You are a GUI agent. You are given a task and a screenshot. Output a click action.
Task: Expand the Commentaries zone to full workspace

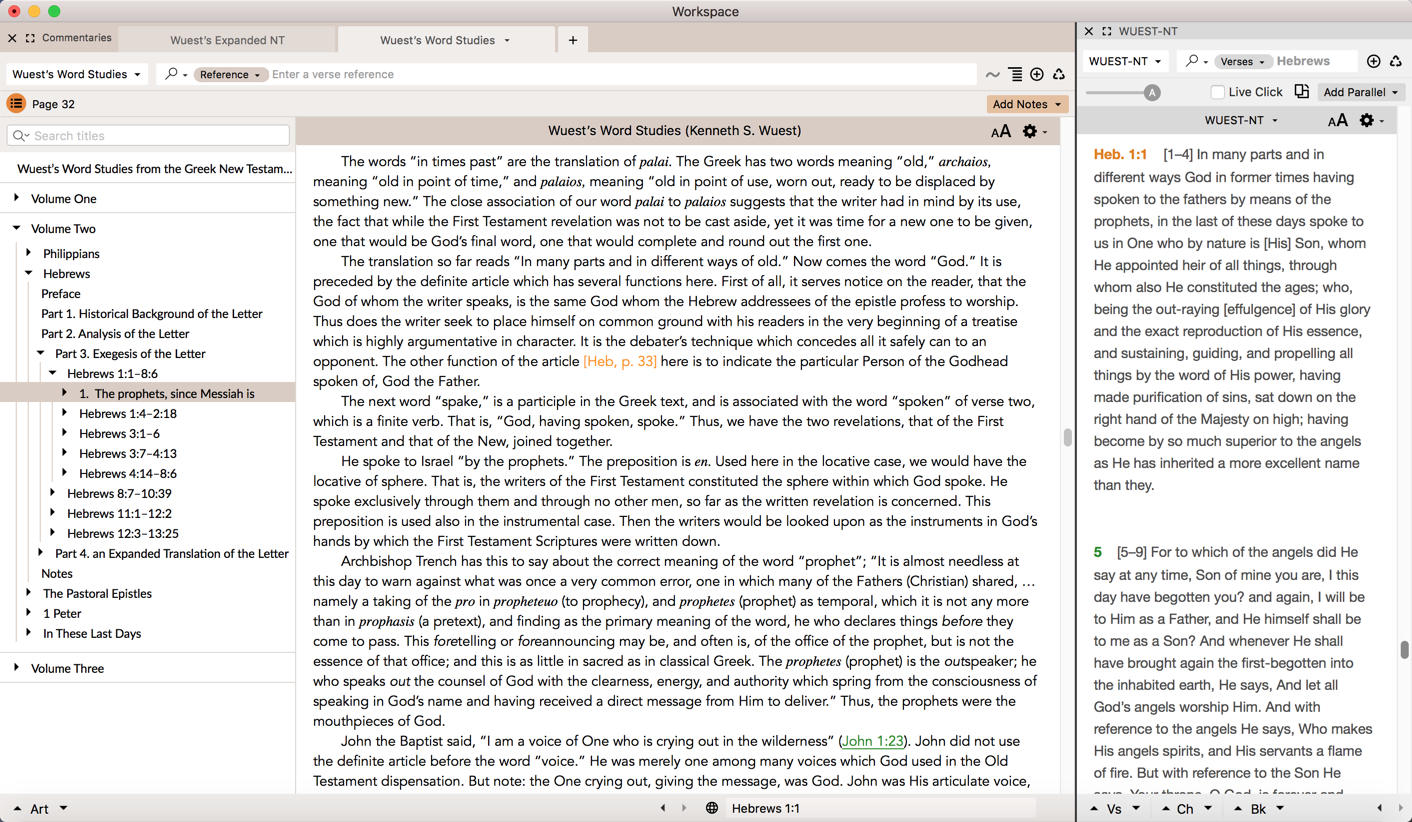31,38
